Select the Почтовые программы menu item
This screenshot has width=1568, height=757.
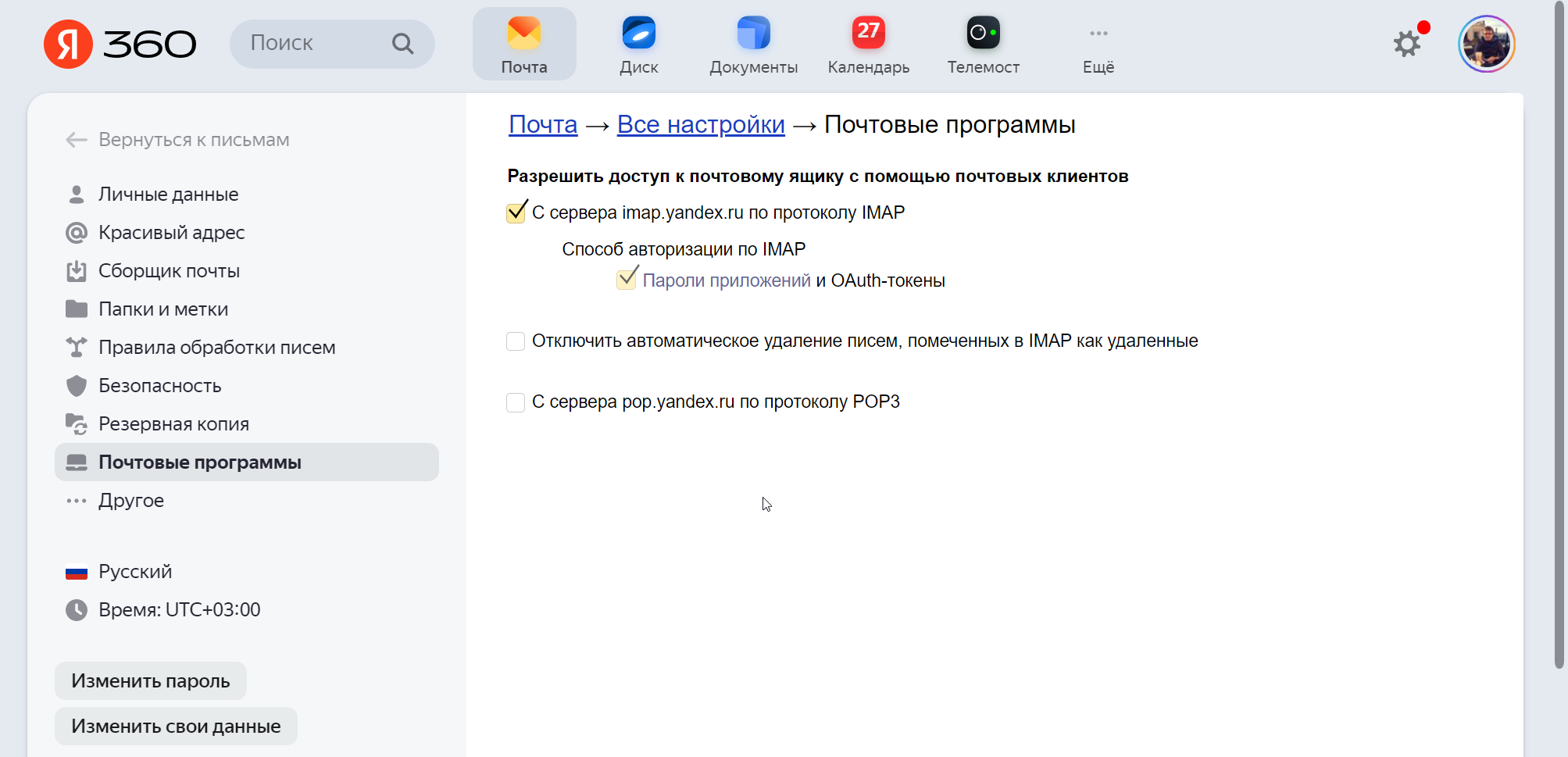pos(247,462)
